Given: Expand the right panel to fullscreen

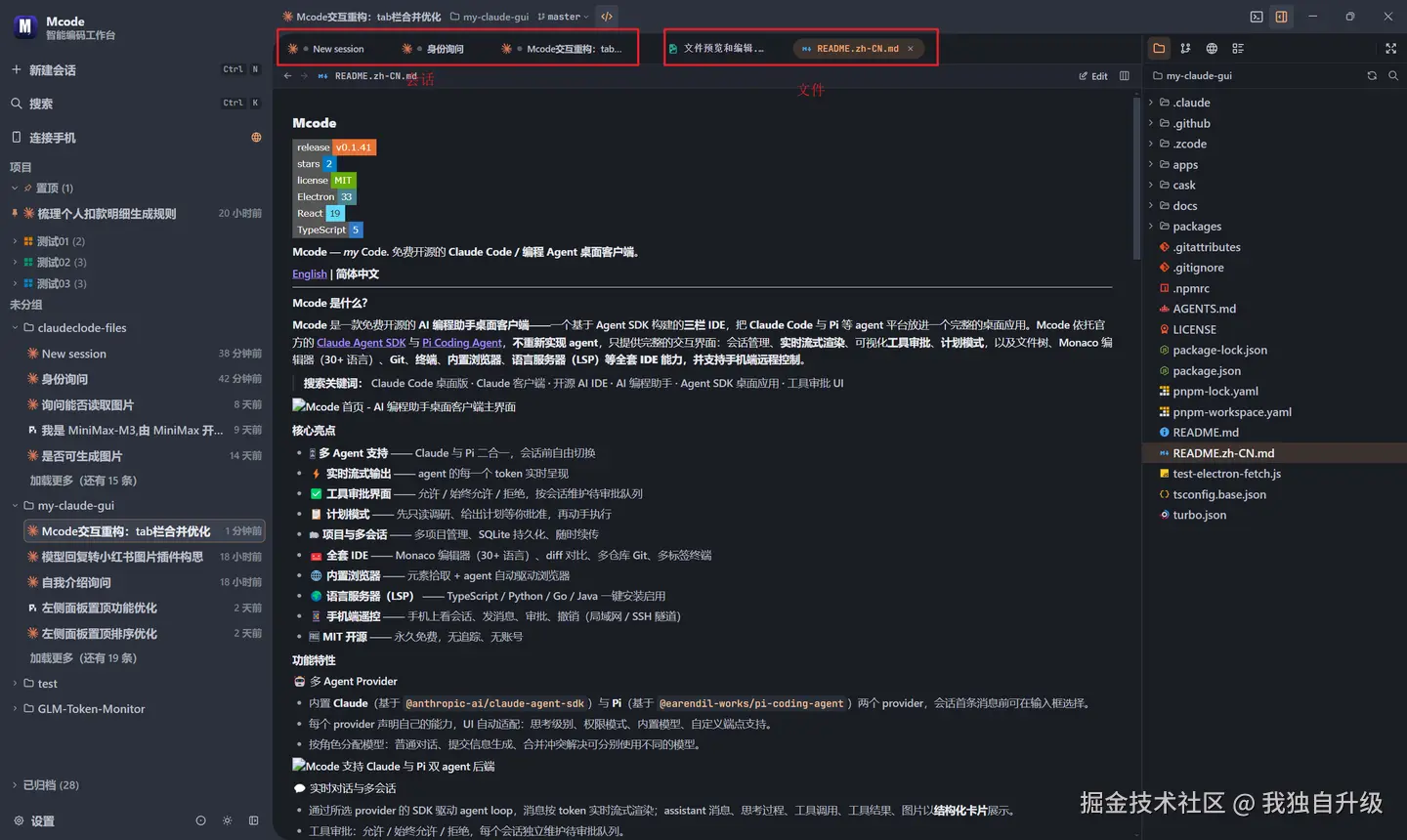Looking at the screenshot, I should [x=1391, y=48].
